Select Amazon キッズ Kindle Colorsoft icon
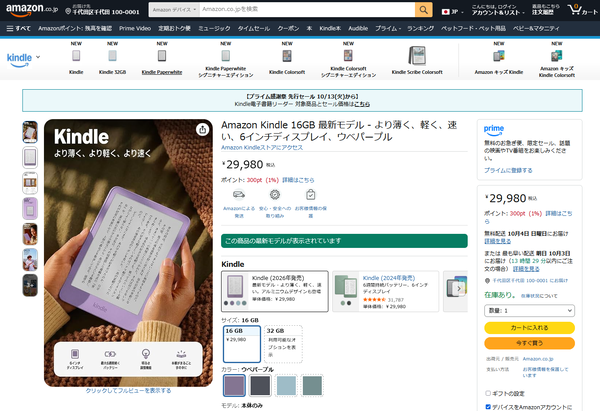This screenshot has width=600, height=411. [x=557, y=56]
